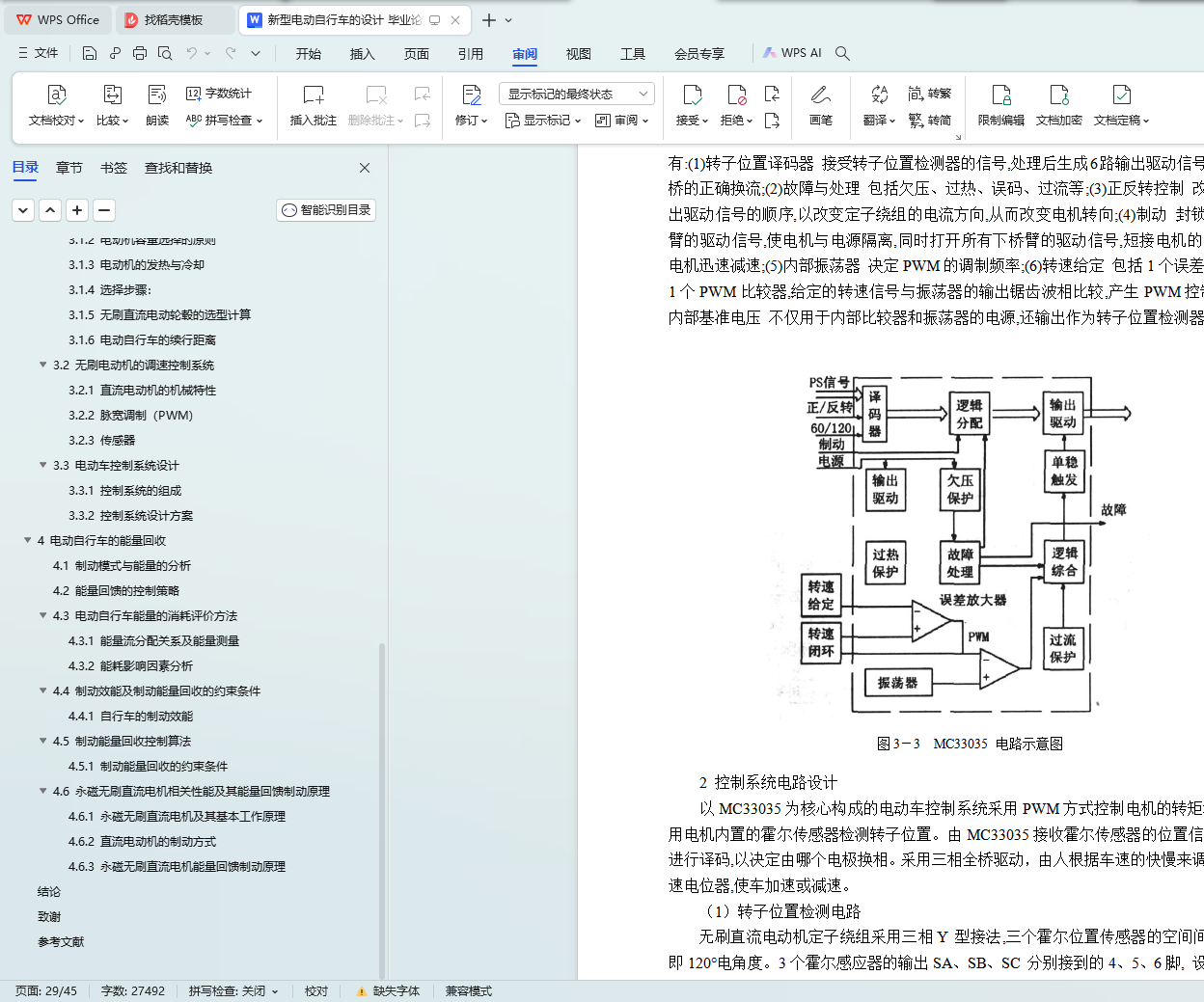This screenshot has height=1002, width=1204.
Task: Open the 文档校对 proofreading tool
Action: (56, 104)
